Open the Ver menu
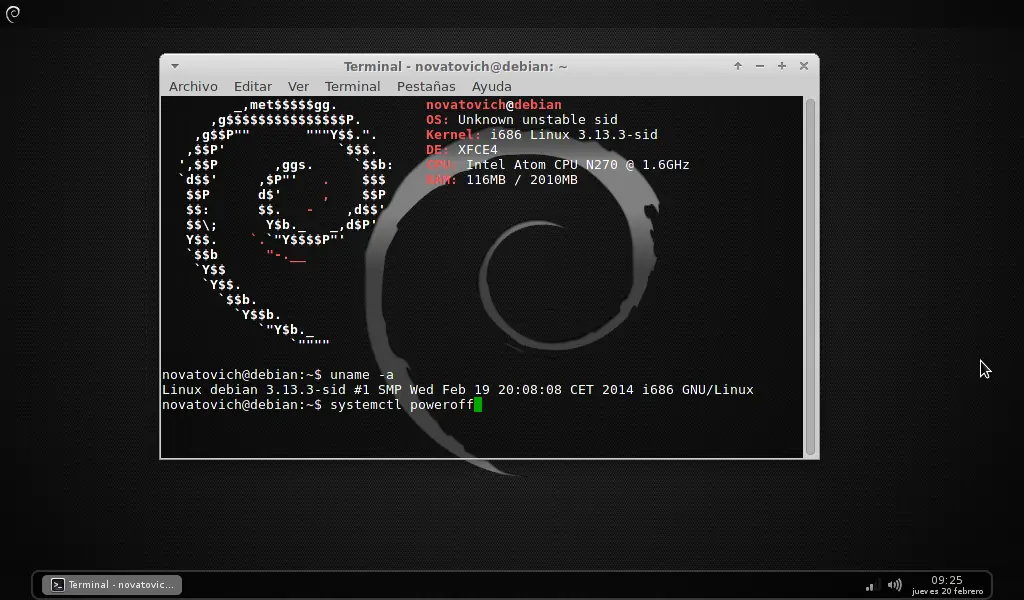The height and width of the screenshot is (600, 1024). point(298,86)
